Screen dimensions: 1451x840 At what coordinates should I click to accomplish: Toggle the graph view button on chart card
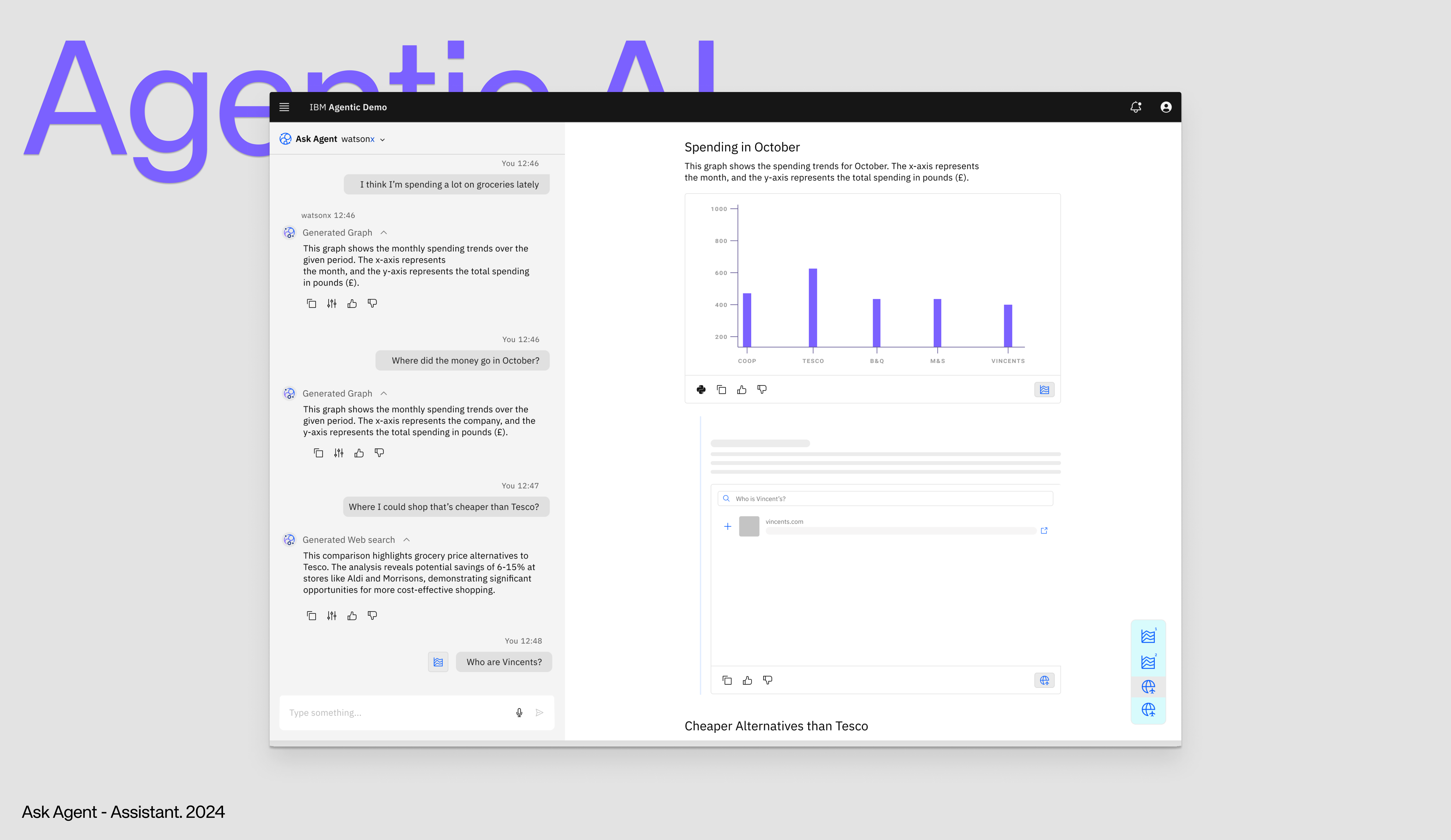(1044, 390)
